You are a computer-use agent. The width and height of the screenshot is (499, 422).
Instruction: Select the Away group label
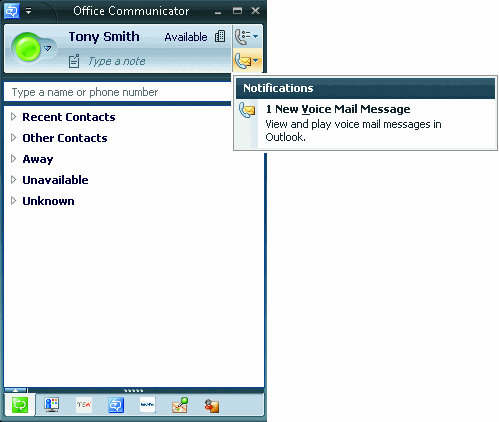38,159
